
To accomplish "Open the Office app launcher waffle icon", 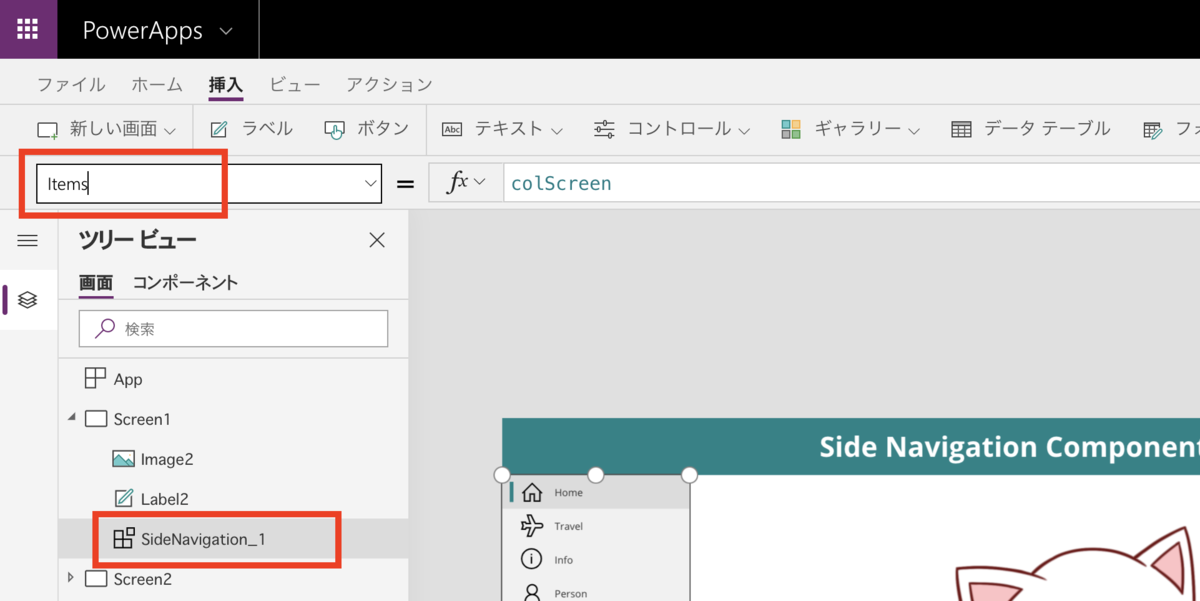I will [x=28, y=28].
